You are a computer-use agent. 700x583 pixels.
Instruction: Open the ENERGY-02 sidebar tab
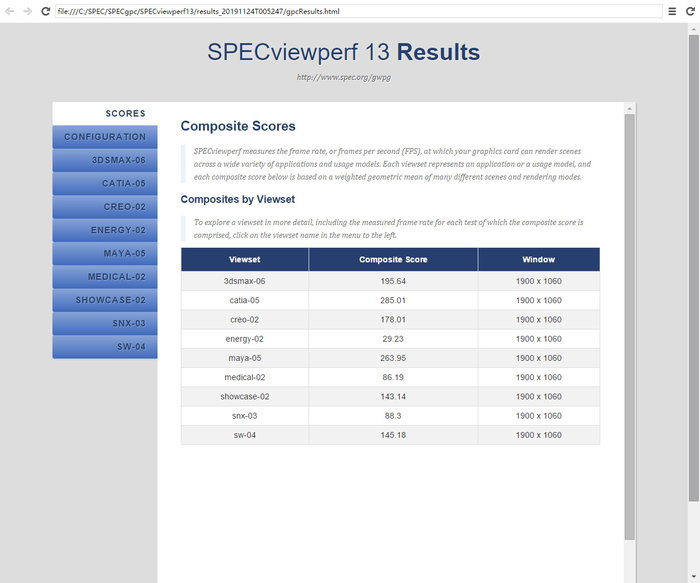(x=105, y=229)
